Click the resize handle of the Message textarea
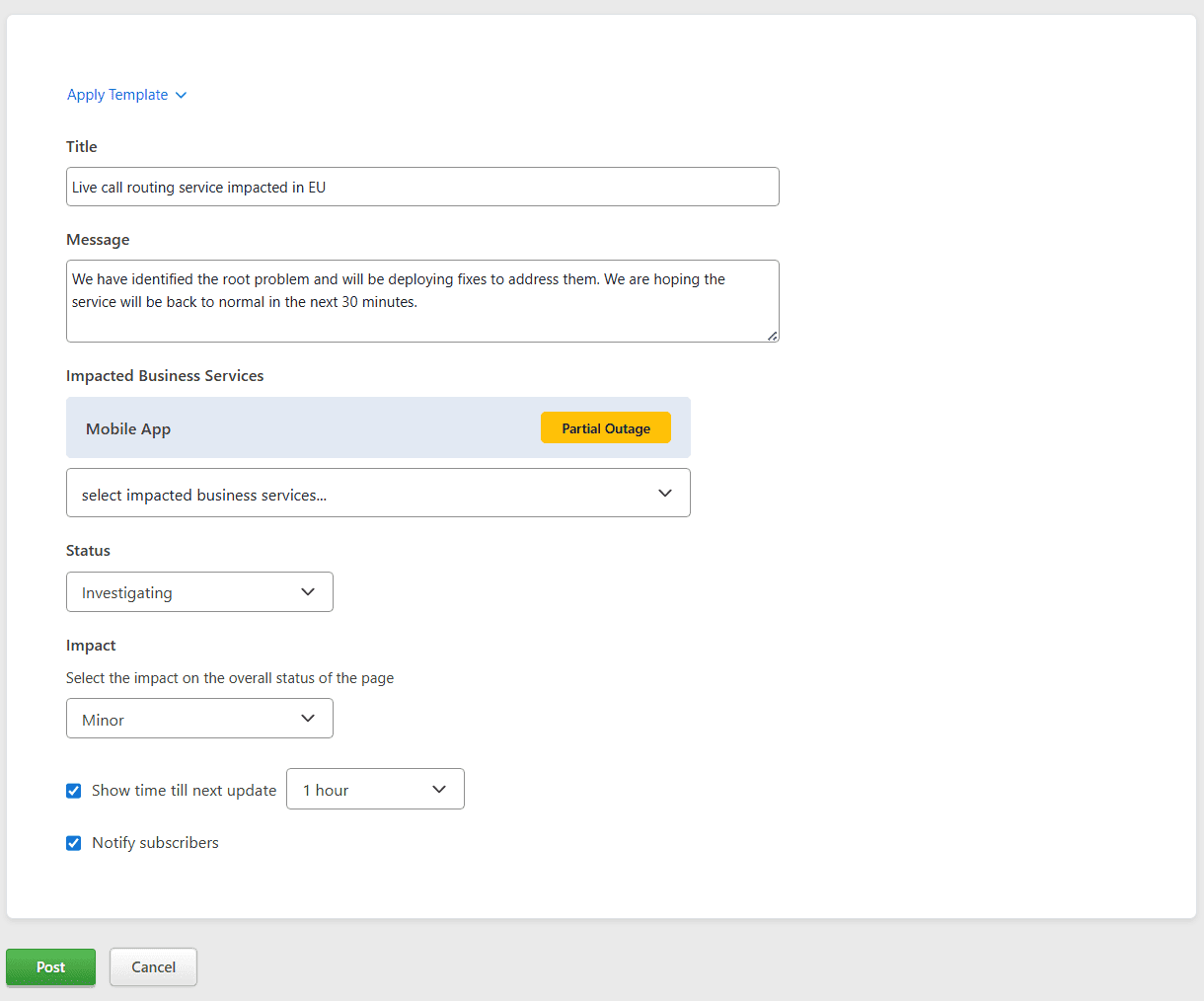The height and width of the screenshot is (1001, 1204). tap(772, 336)
